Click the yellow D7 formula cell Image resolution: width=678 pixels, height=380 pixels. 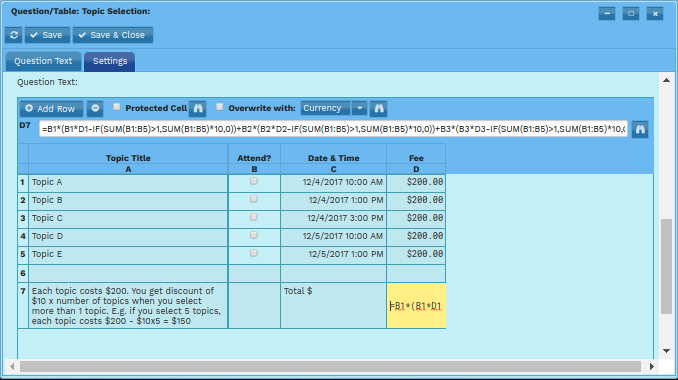(416, 306)
